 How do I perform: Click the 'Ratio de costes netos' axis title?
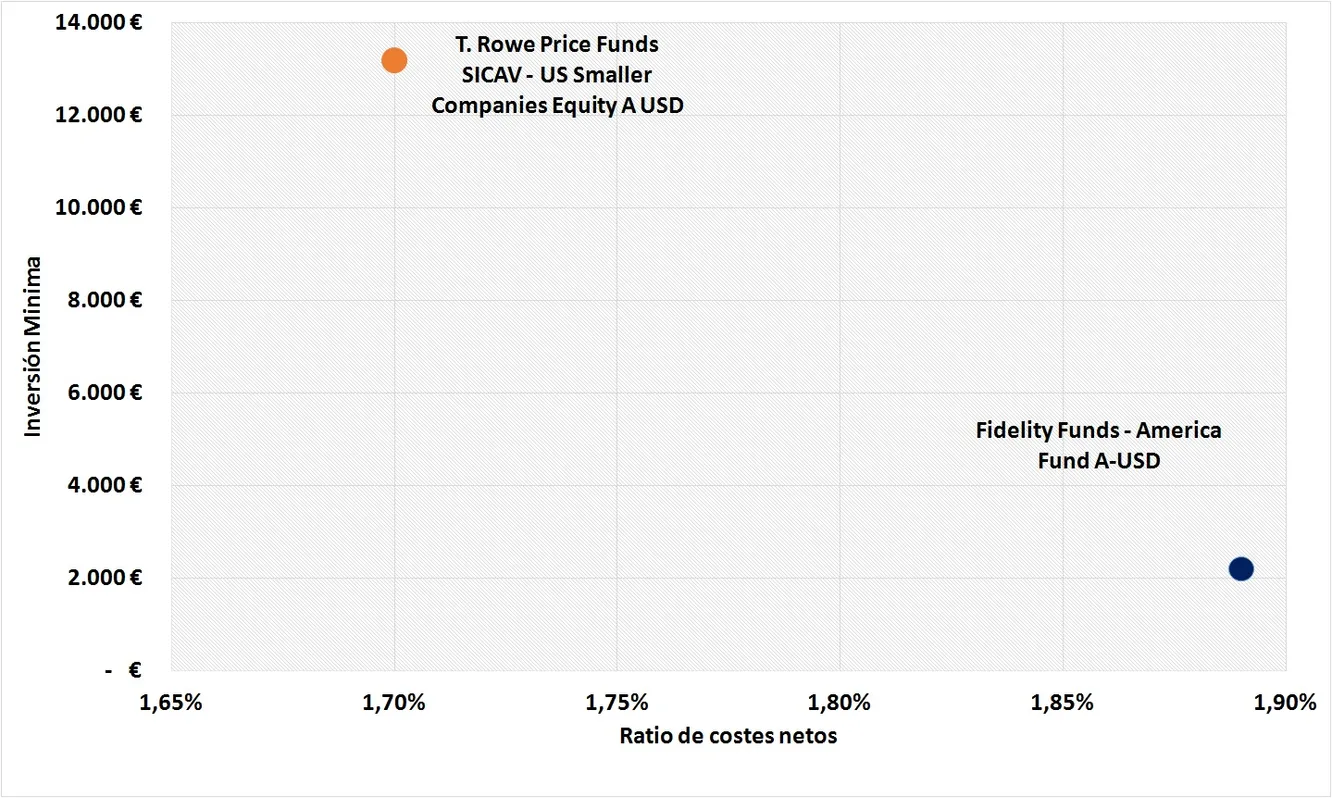[x=728, y=737]
